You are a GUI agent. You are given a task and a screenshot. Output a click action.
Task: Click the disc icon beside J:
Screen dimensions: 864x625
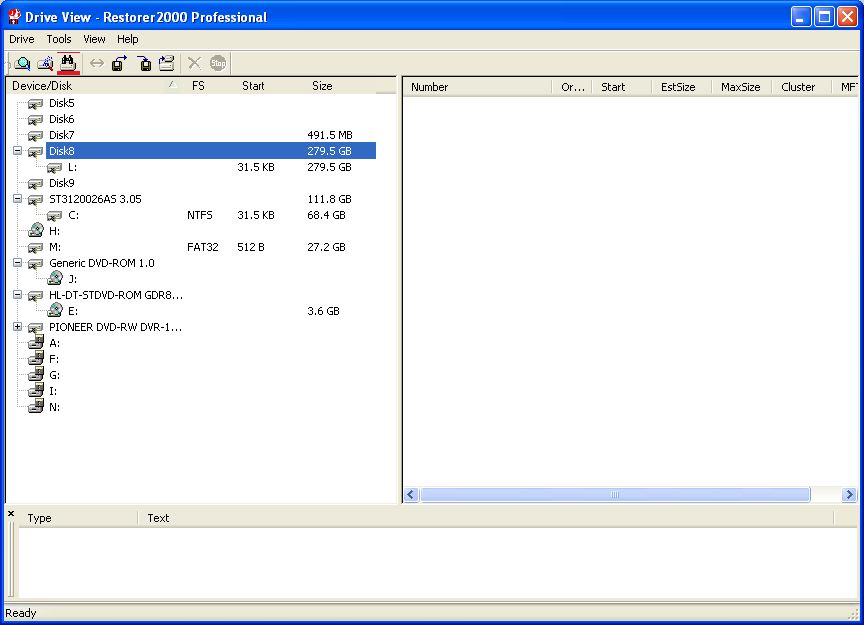point(55,278)
